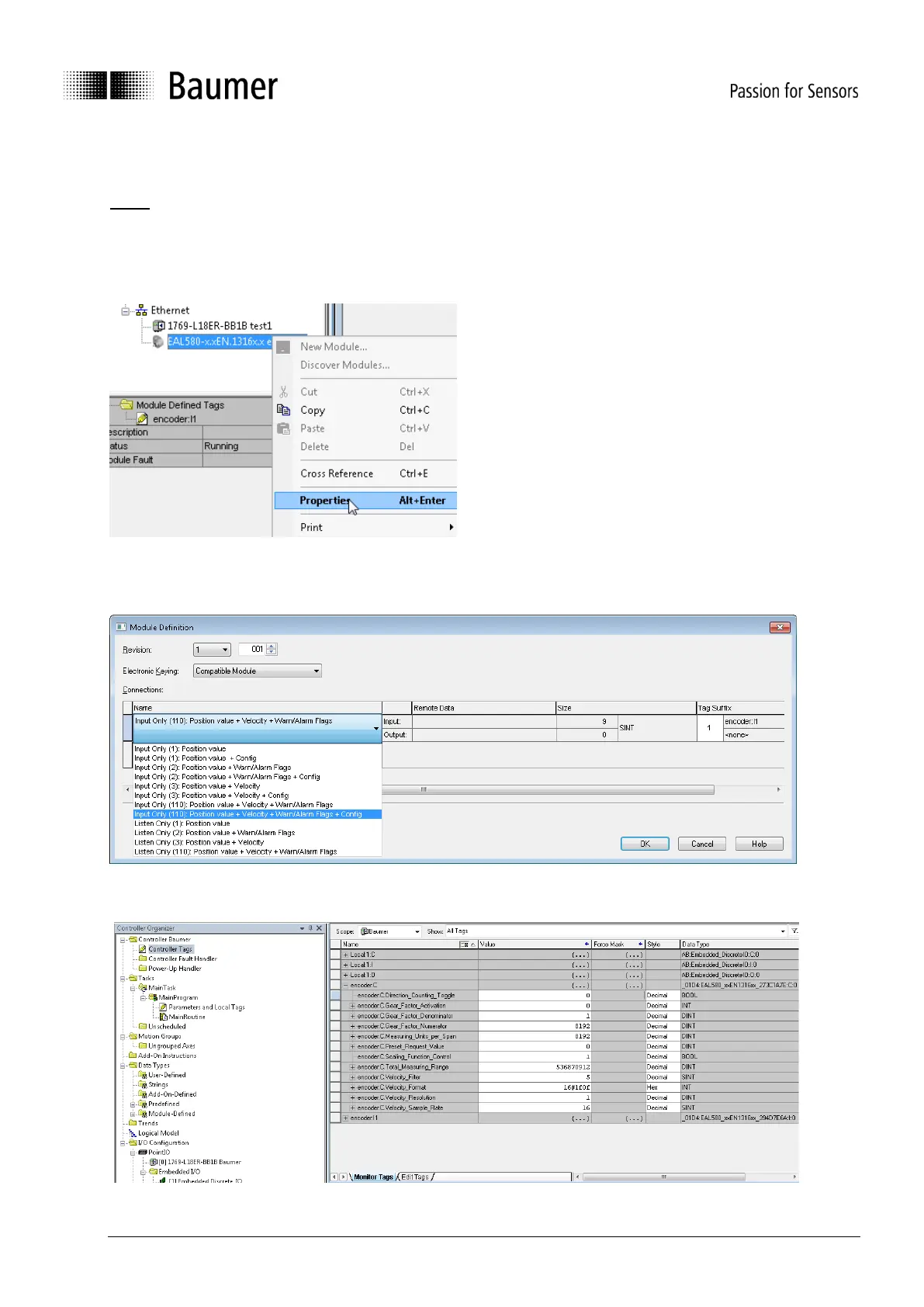Click the encoder:I1 tag suffix cell

tap(753, 721)
